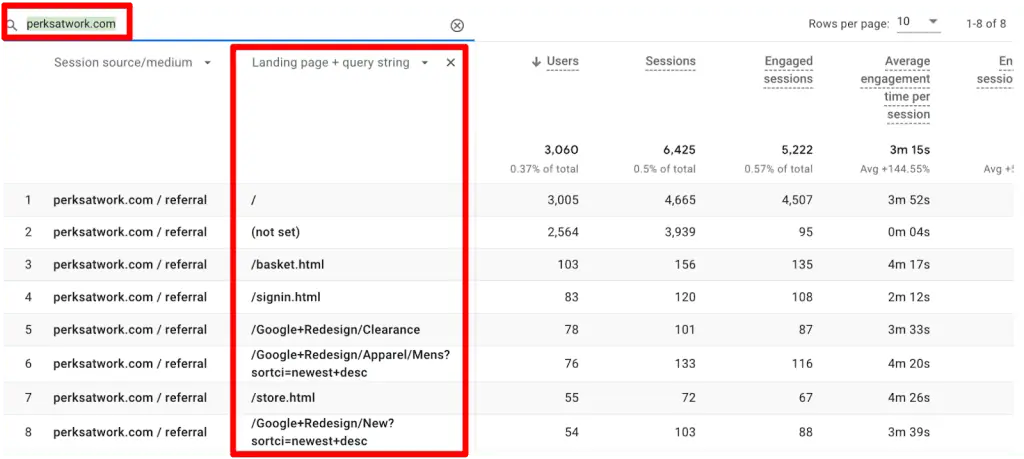Click the 2,564 Users value

561,232
